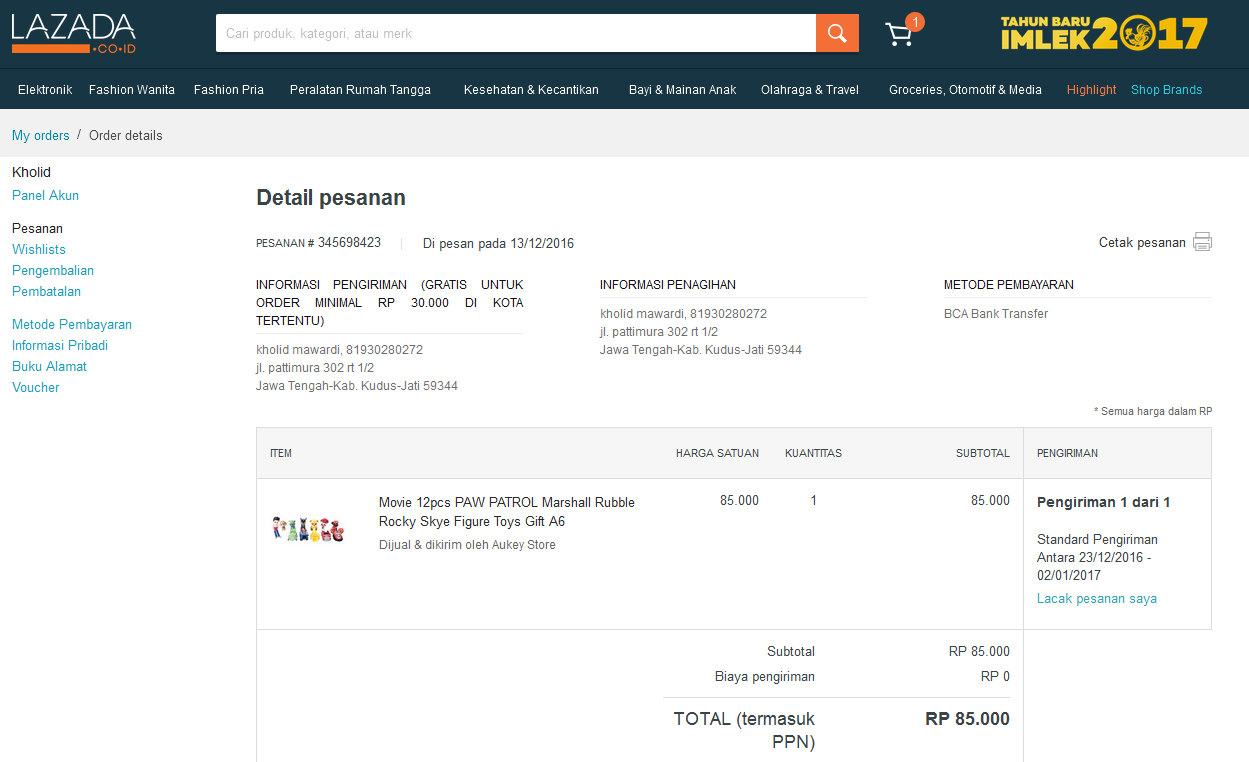Open the Pengembalian sidebar link
This screenshot has height=762, width=1249.
point(53,270)
